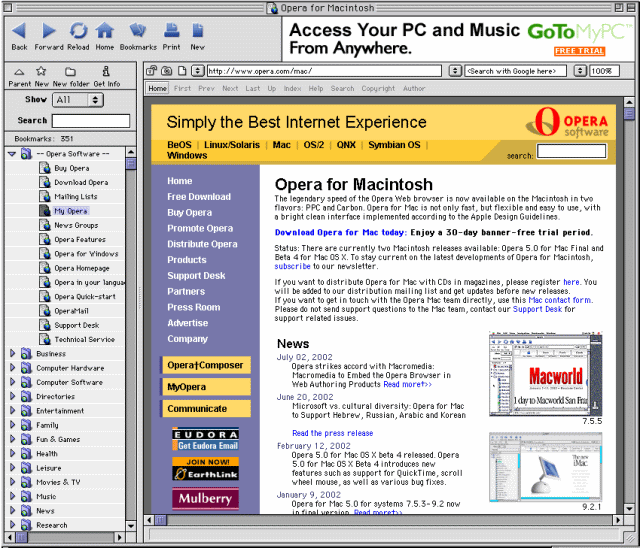Open the zoom level dropdown

tap(580, 71)
